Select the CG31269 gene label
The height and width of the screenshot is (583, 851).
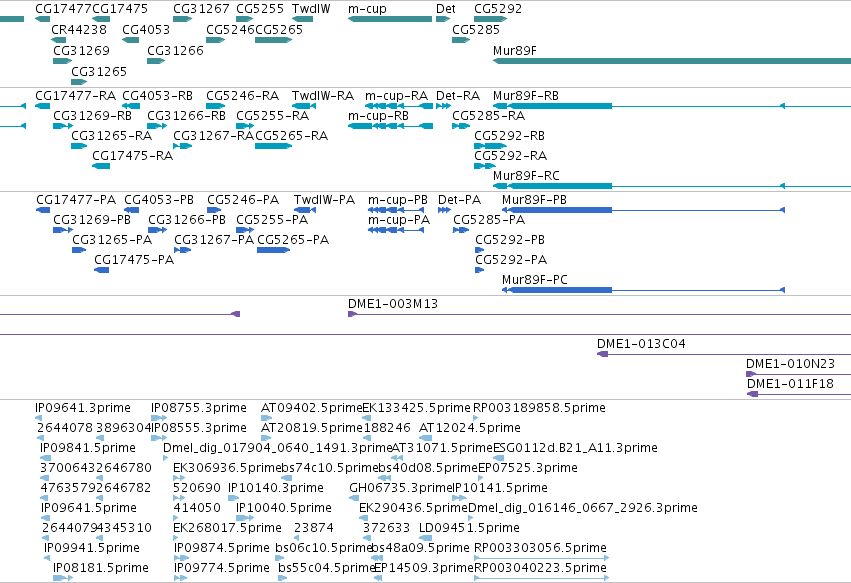pyautogui.click(x=81, y=50)
